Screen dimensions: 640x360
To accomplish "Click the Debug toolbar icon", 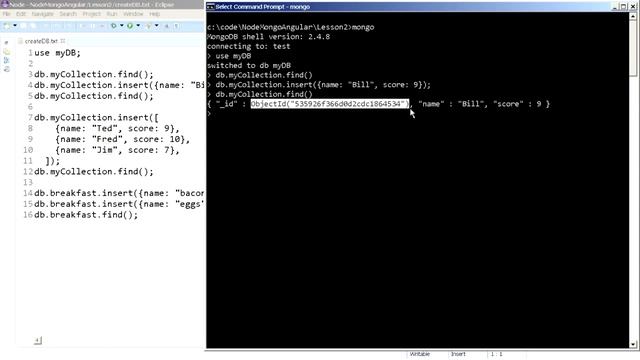I will 113,26.
